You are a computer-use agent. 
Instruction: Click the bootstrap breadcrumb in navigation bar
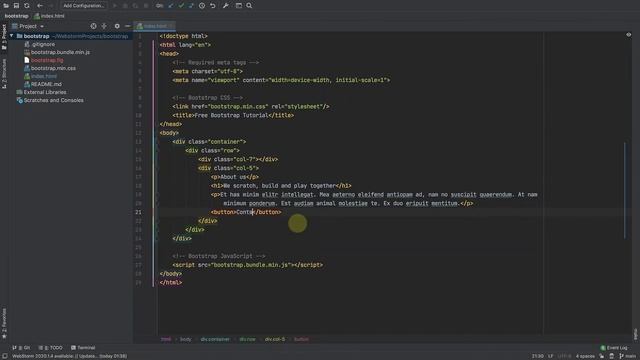point(17,16)
